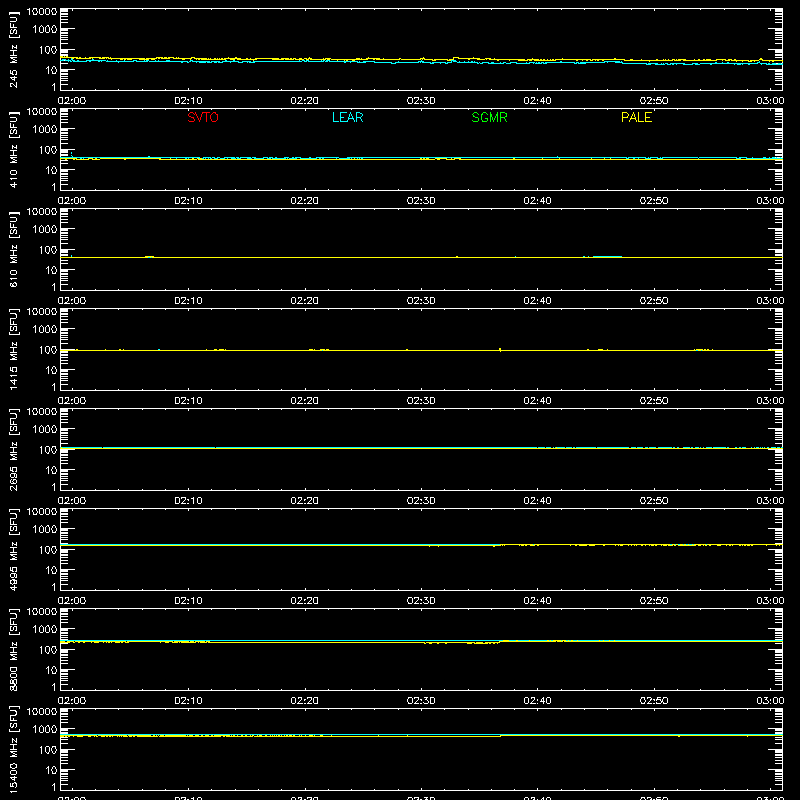This screenshot has height=800, width=800.
Task: Click 02:40 tick label below 610 MHz panel
Action: pyautogui.click(x=537, y=301)
